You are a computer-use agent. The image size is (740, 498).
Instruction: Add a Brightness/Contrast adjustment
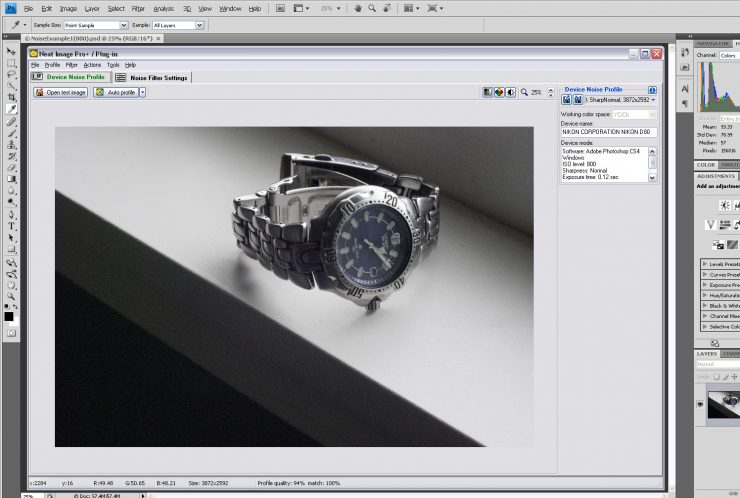click(x=724, y=205)
